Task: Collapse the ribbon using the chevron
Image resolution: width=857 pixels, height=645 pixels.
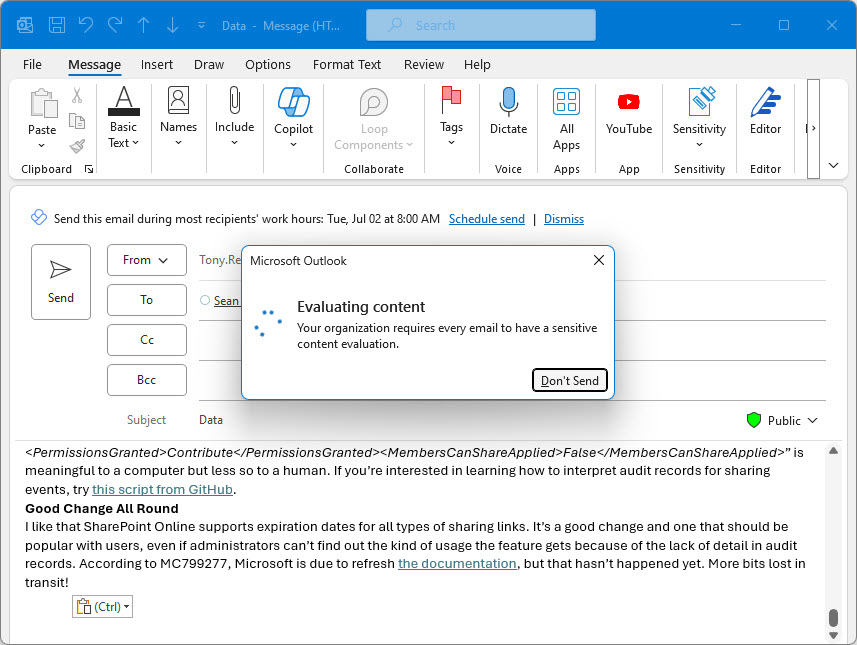Action: [834, 166]
